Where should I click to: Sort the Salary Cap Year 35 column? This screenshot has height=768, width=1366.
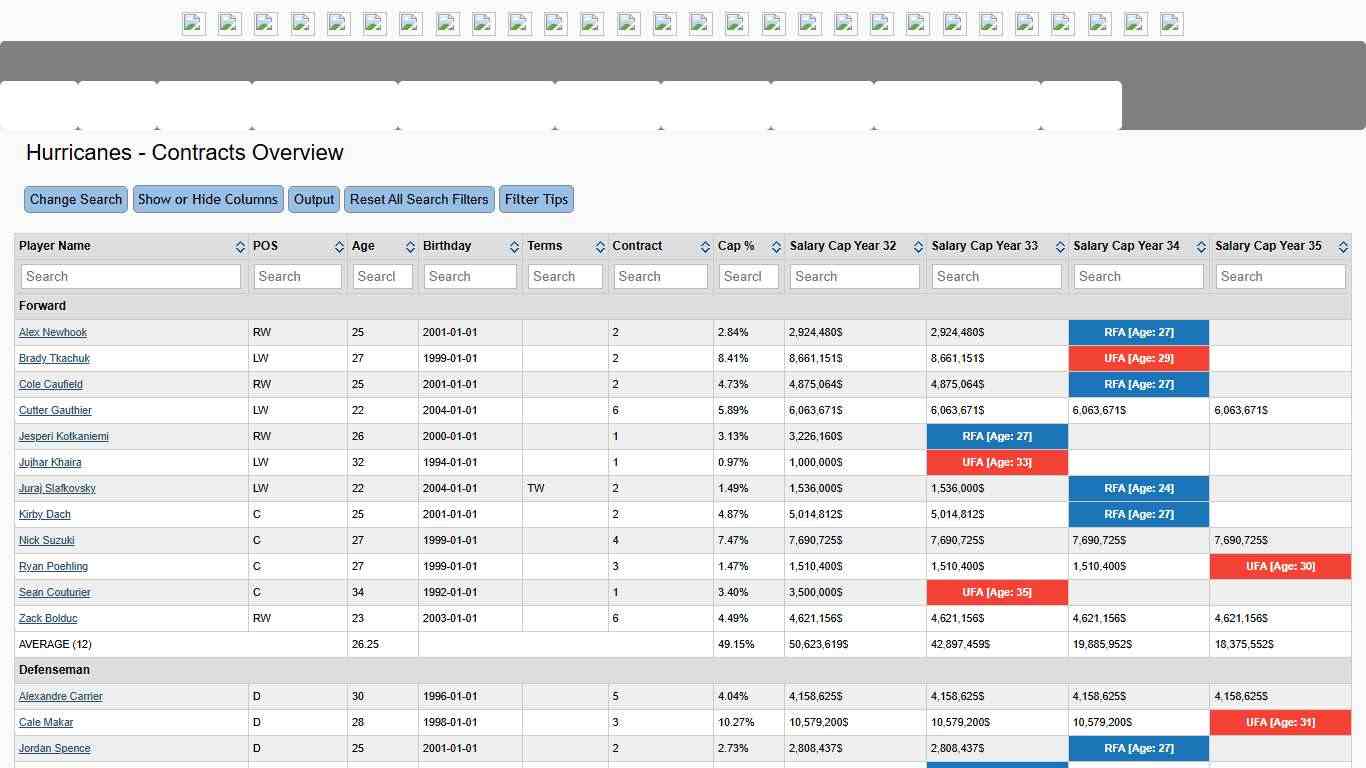pos(1343,247)
